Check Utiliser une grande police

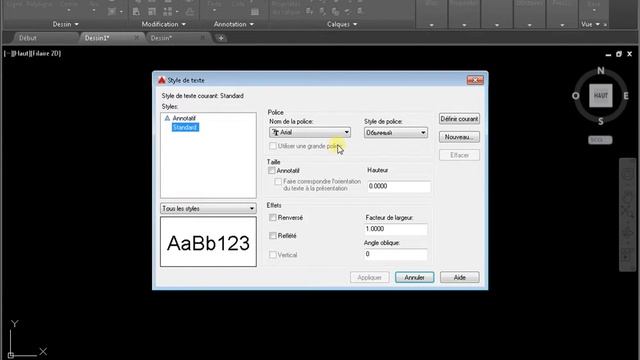pyautogui.click(x=273, y=146)
